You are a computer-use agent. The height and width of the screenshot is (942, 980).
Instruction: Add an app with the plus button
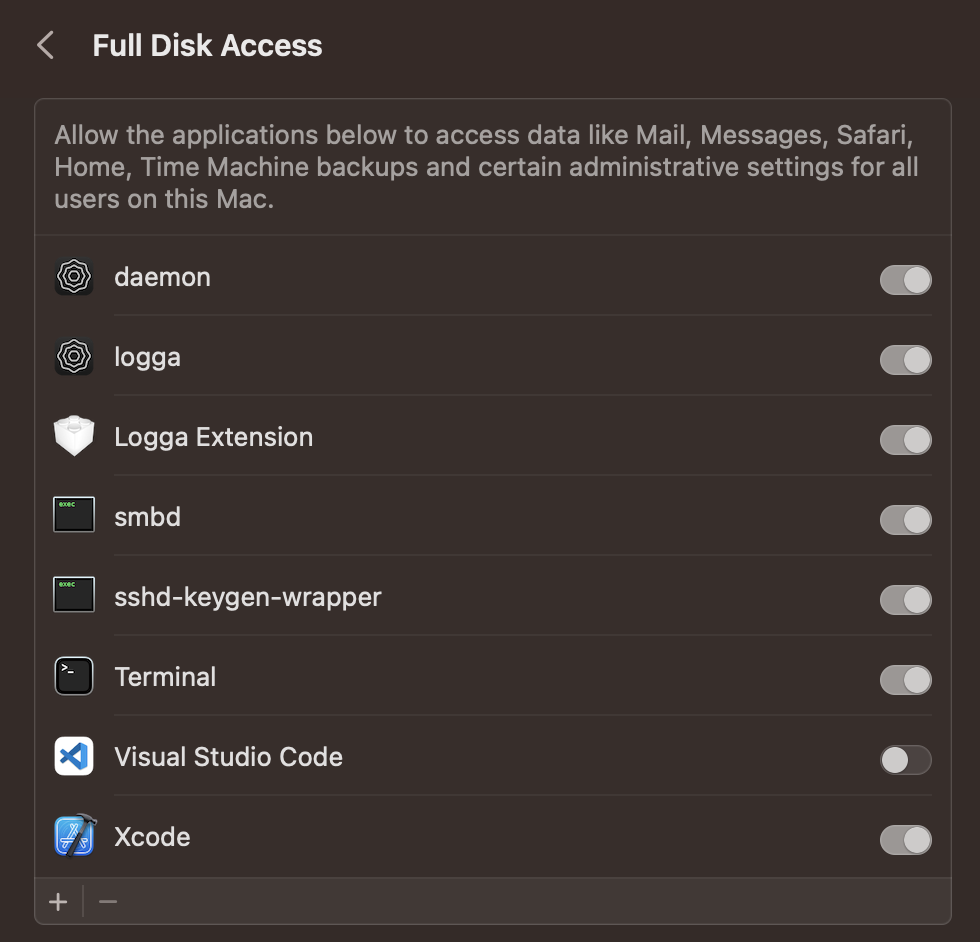pyautogui.click(x=57, y=901)
